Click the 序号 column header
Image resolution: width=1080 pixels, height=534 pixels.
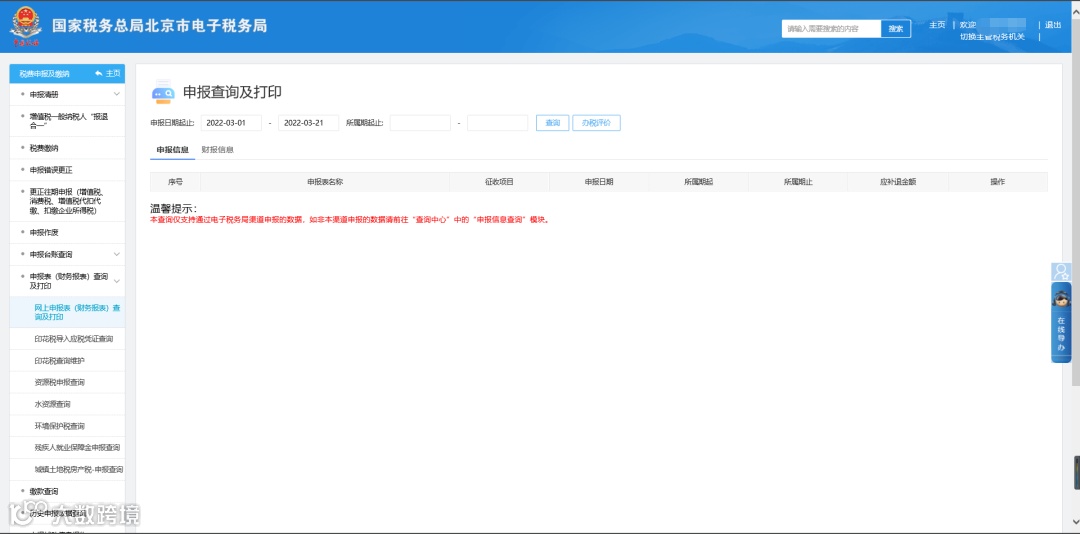(x=175, y=182)
